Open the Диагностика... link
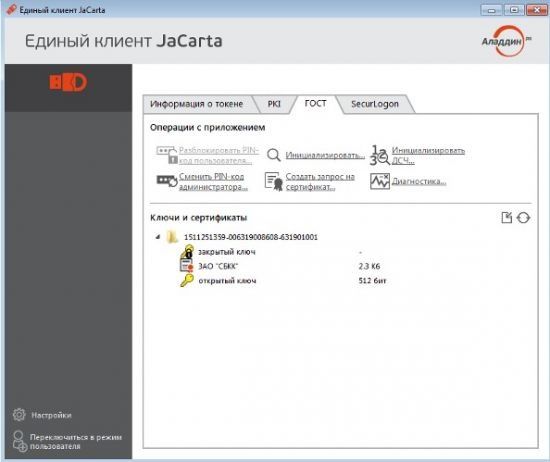550x462 pixels. 419,181
